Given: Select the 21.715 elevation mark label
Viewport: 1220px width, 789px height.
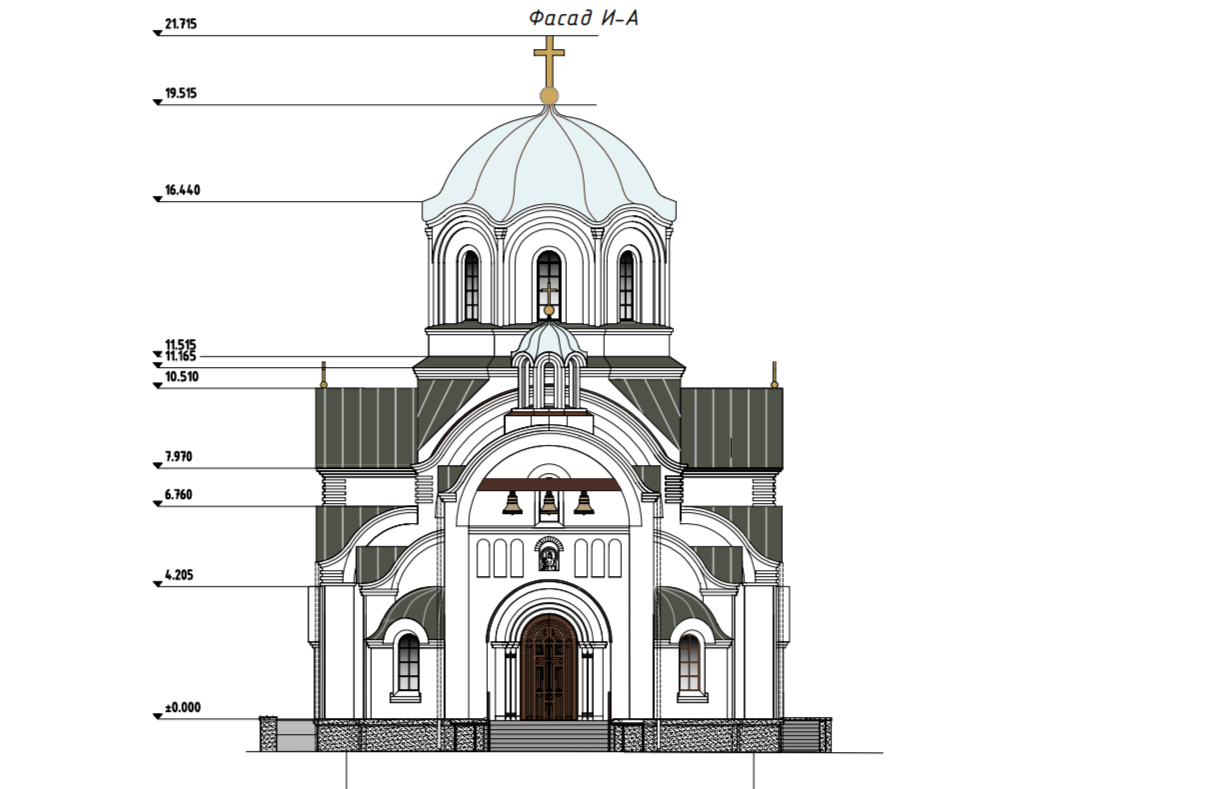Looking at the screenshot, I should 181,25.
